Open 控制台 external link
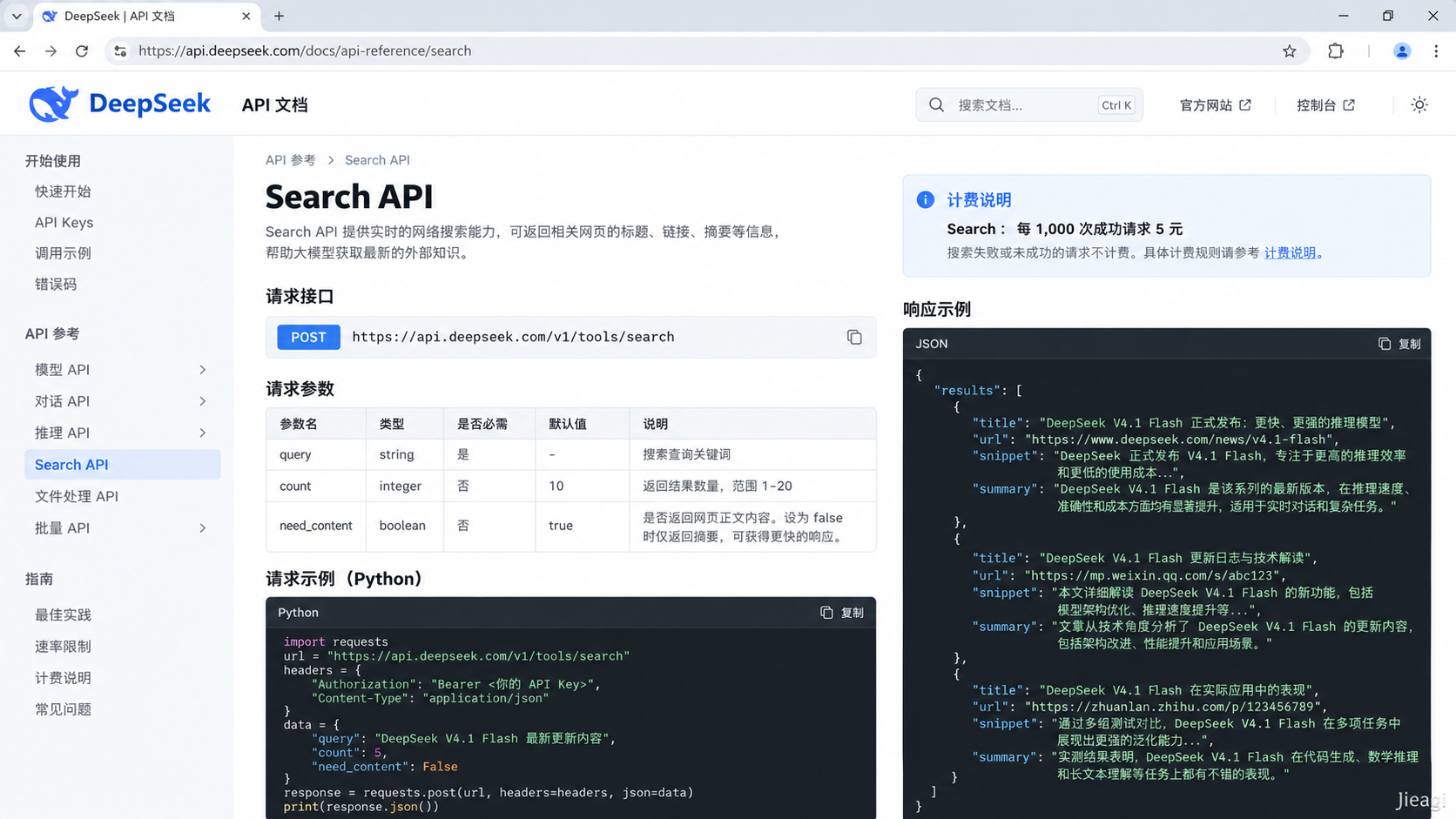Viewport: 1456px width, 819px height. pyautogui.click(x=1325, y=104)
